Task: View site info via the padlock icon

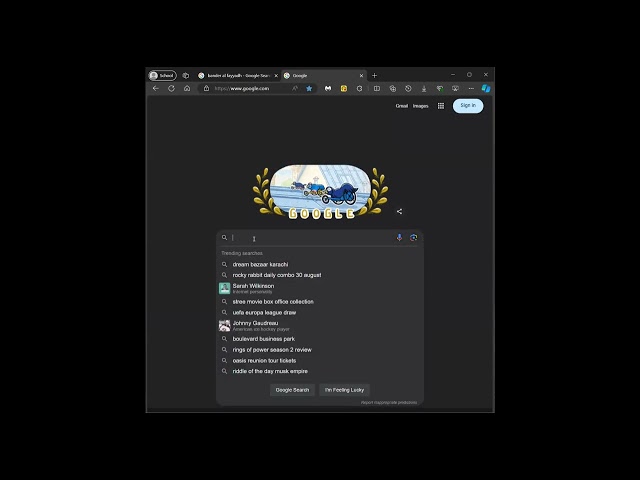Action: (207, 89)
